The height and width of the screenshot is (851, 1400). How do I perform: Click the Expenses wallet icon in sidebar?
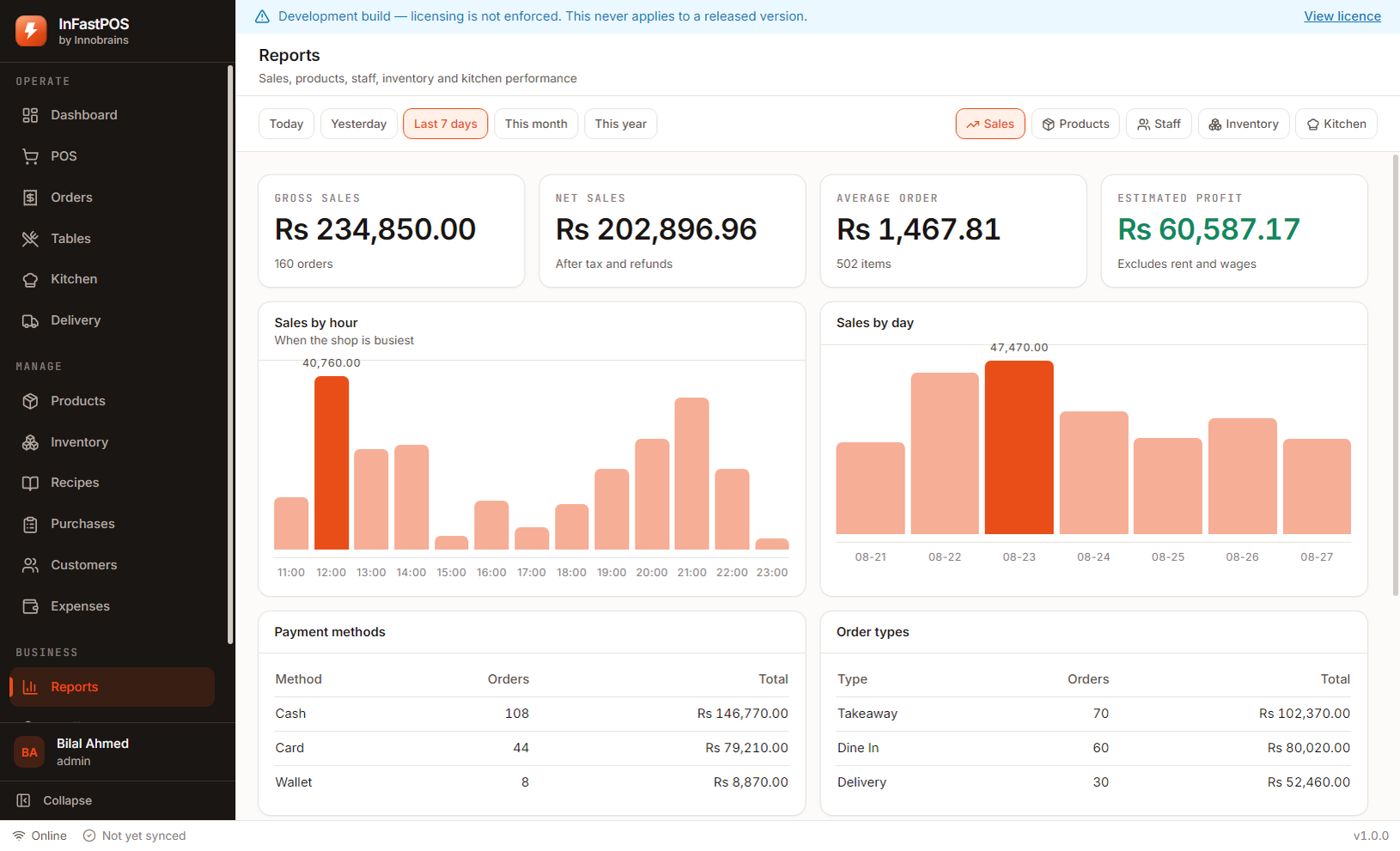(x=30, y=606)
